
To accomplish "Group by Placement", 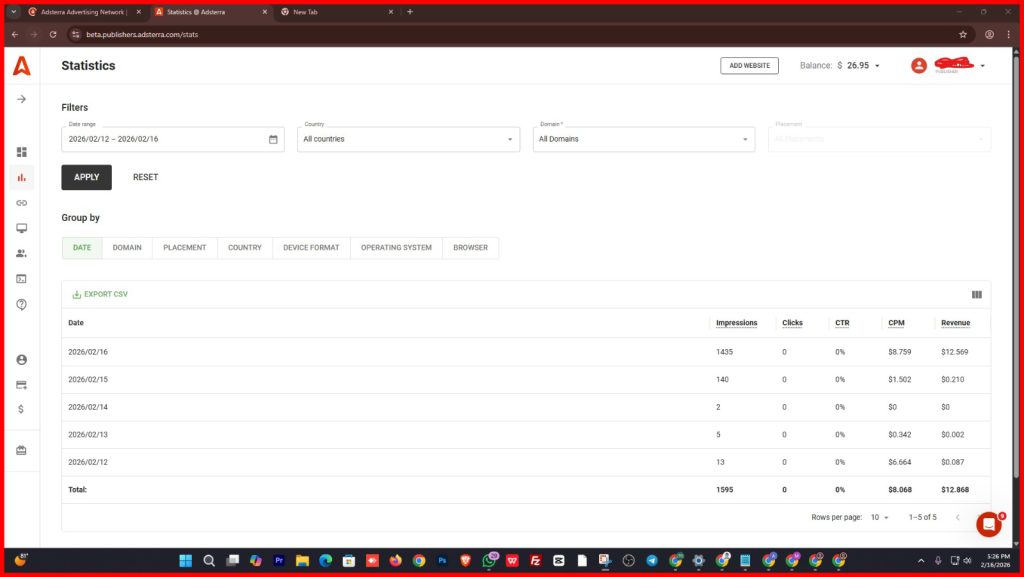I will coord(184,248).
